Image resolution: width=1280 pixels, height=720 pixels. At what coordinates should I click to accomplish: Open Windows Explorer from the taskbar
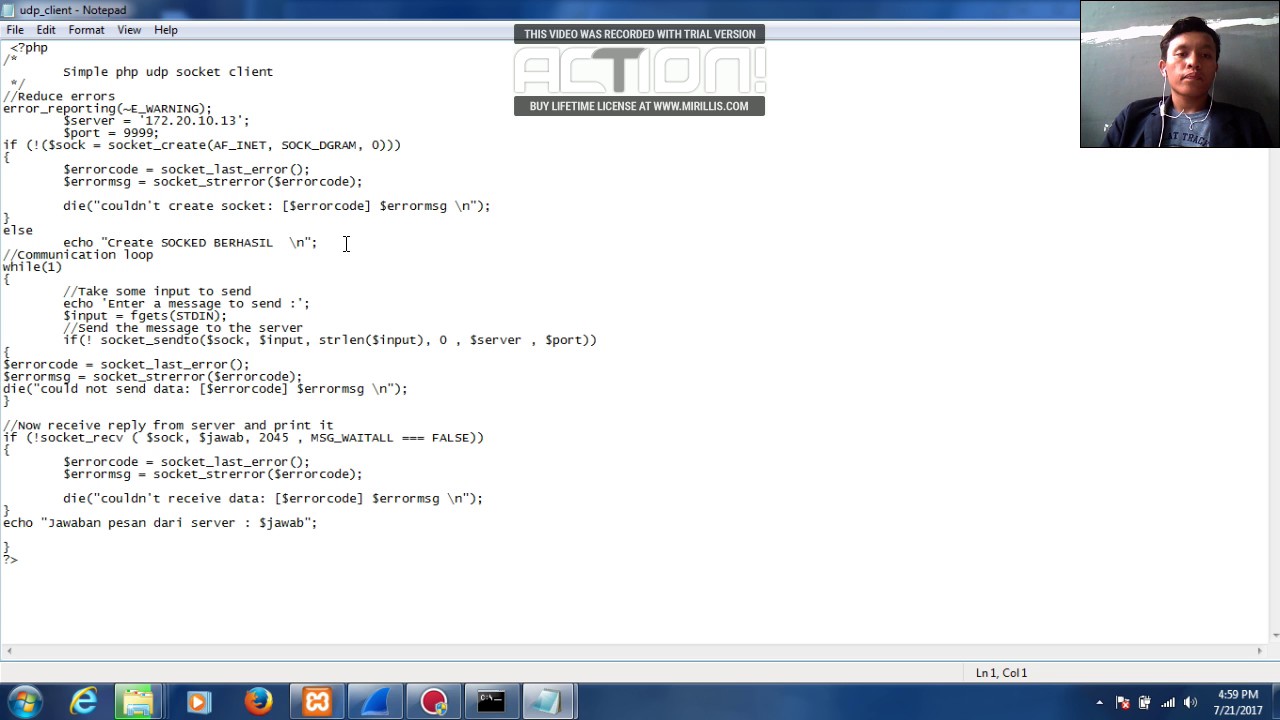click(x=138, y=702)
